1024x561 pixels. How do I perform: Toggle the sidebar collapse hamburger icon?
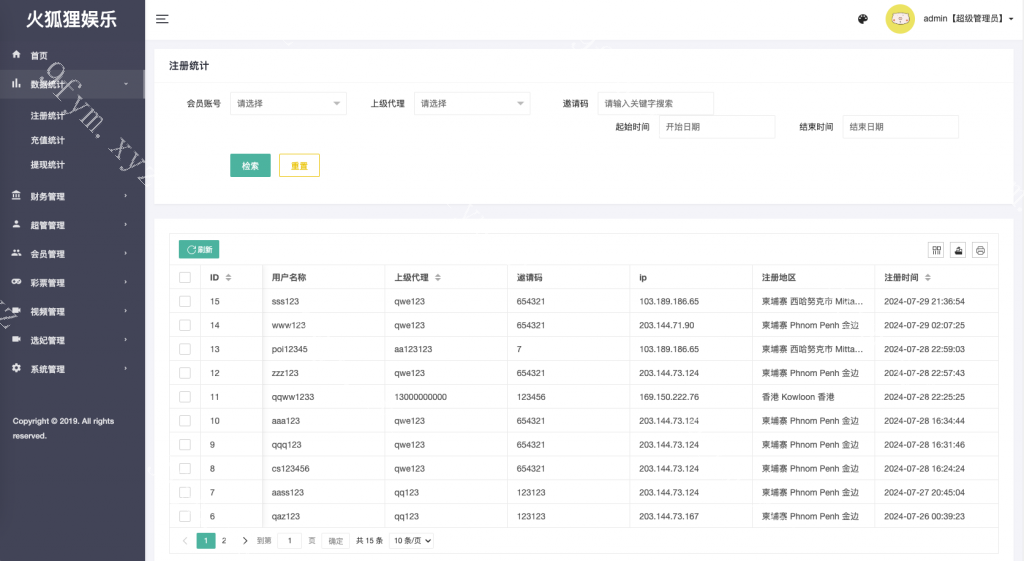coord(162,20)
